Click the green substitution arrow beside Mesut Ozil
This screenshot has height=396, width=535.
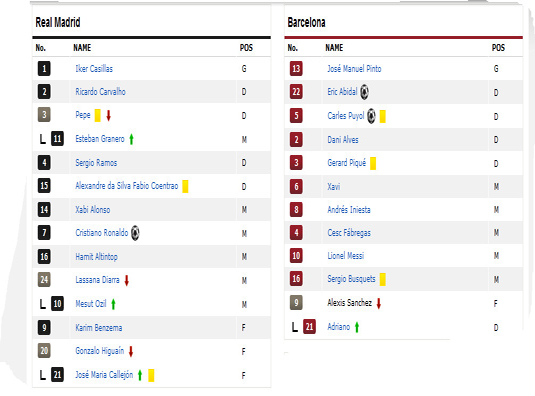pyautogui.click(x=113, y=304)
